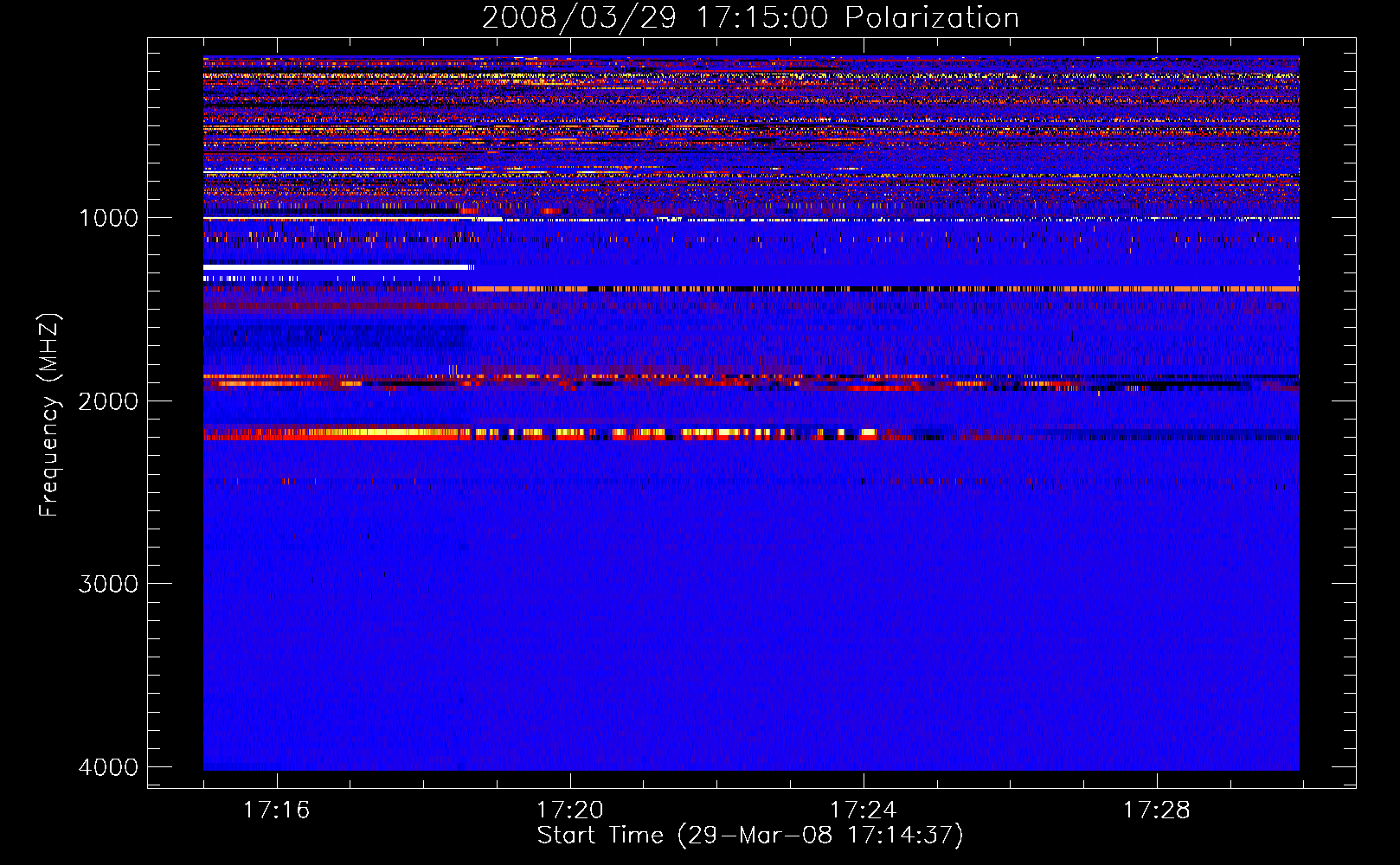Click the 1000 frequency tick label
Viewport: 1400px width, 865px height.
click(108, 218)
